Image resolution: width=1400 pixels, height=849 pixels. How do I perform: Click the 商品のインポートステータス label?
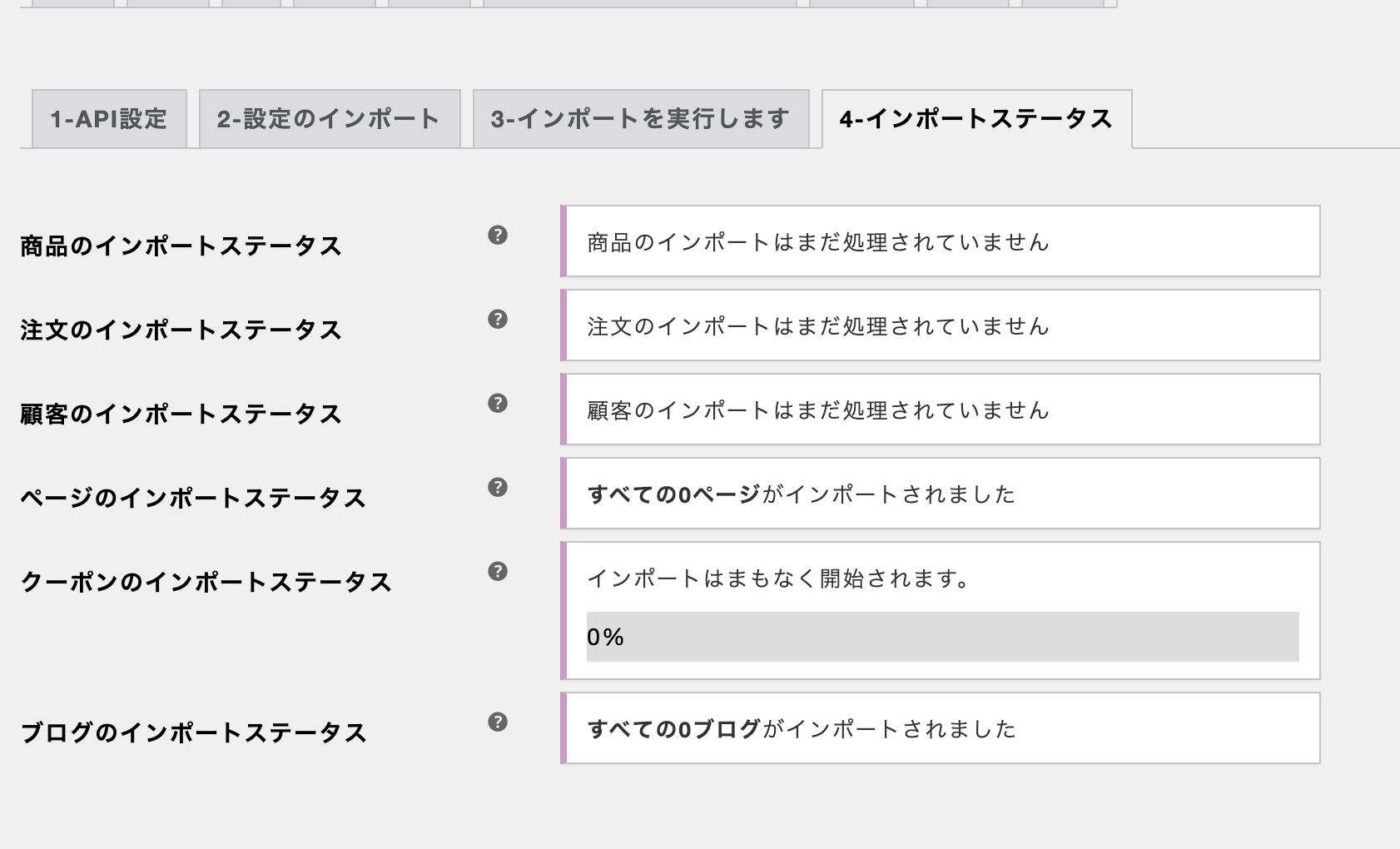[181, 246]
